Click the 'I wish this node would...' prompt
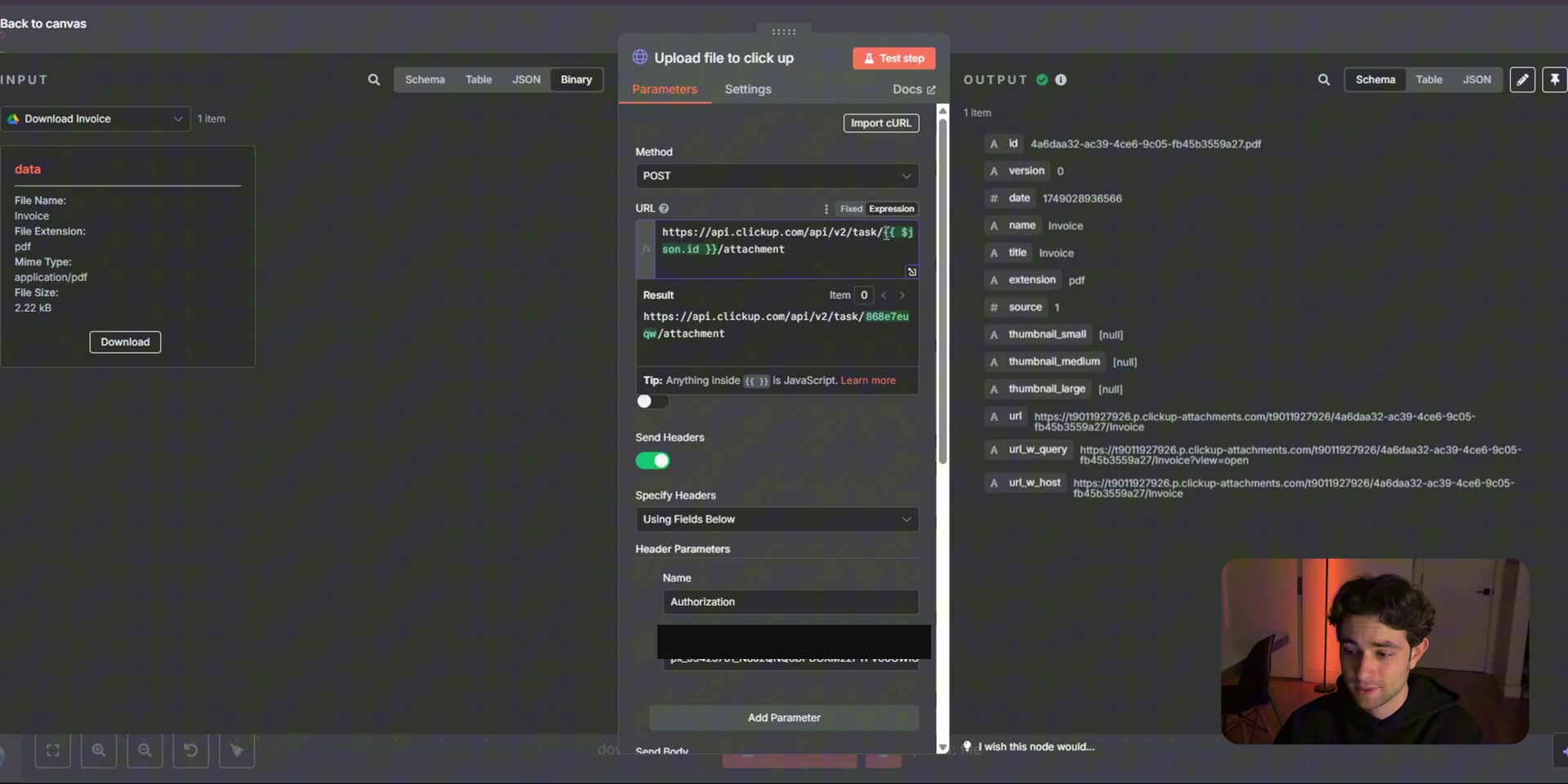Screen dimensions: 1568x784 click(1037, 746)
